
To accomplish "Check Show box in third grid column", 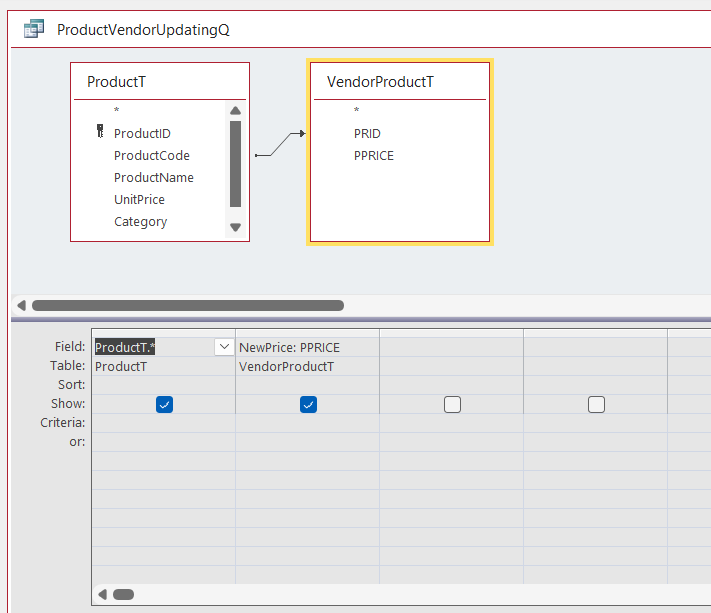I will pos(452,404).
